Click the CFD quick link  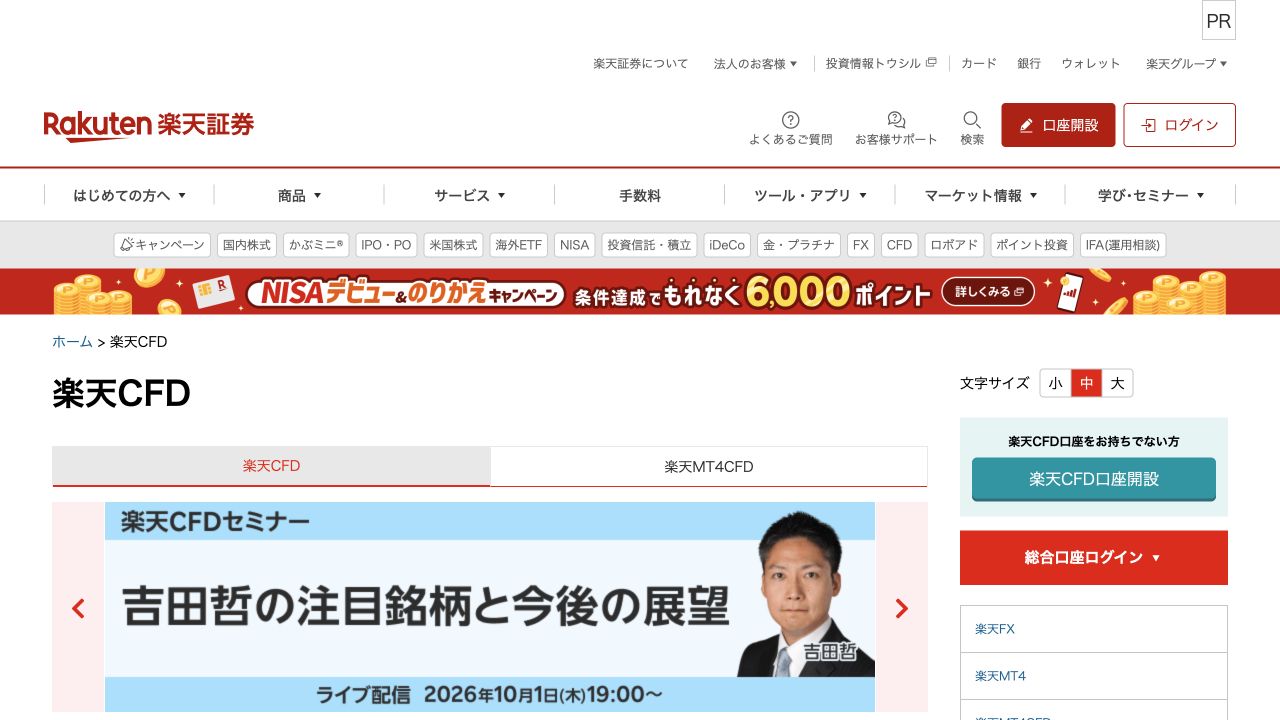pyautogui.click(x=900, y=245)
